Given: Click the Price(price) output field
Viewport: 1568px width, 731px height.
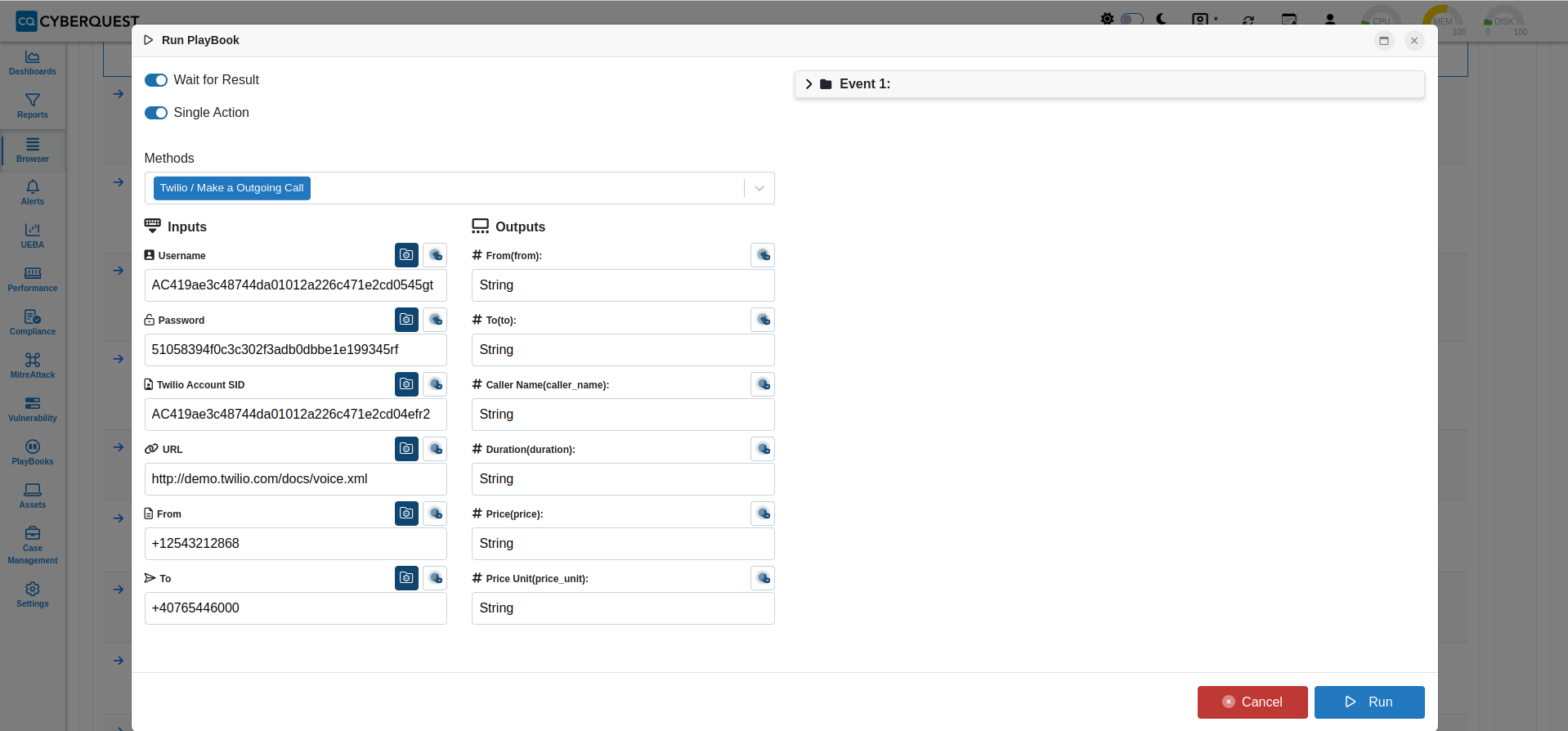Looking at the screenshot, I should click(x=623, y=544).
